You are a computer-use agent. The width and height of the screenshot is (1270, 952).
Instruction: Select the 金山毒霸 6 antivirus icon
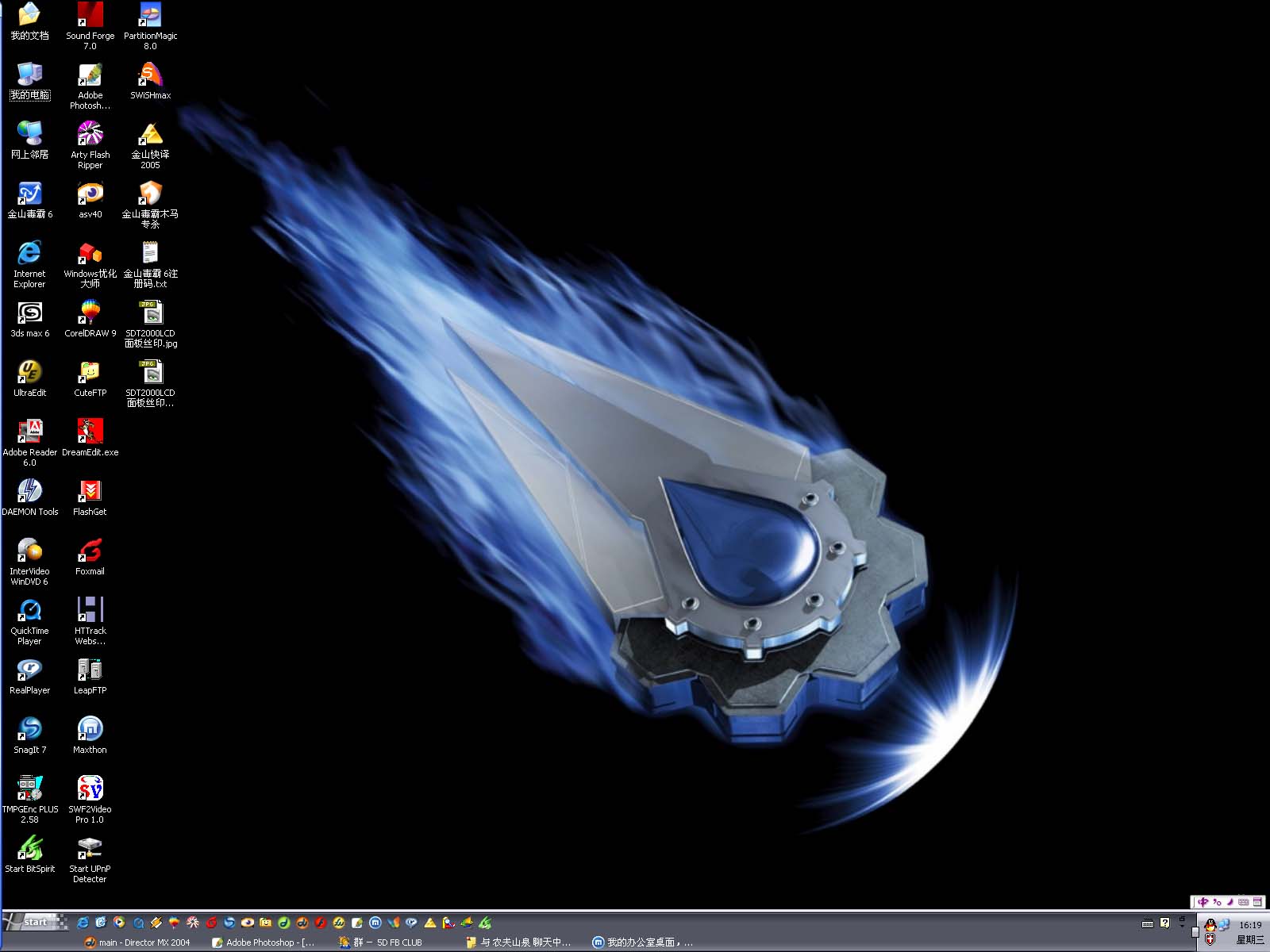29,200
